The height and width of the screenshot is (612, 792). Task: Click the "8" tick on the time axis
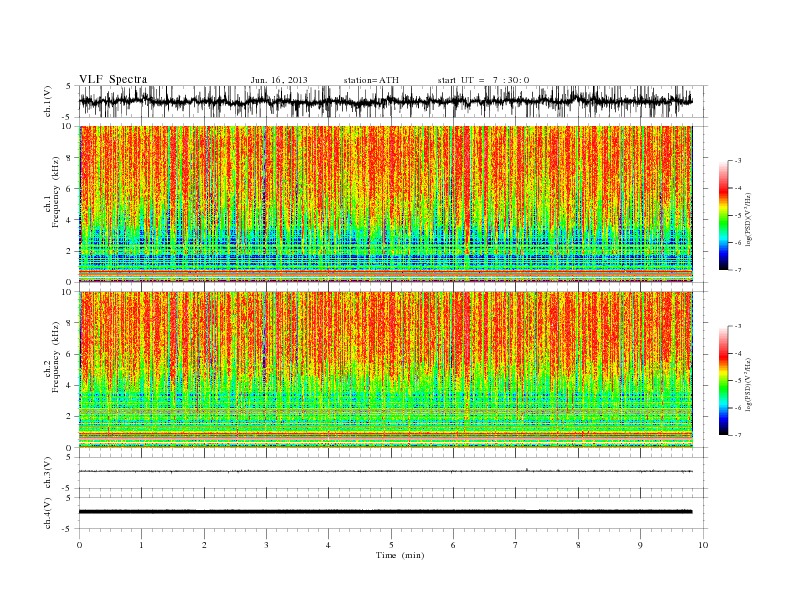[x=578, y=545]
